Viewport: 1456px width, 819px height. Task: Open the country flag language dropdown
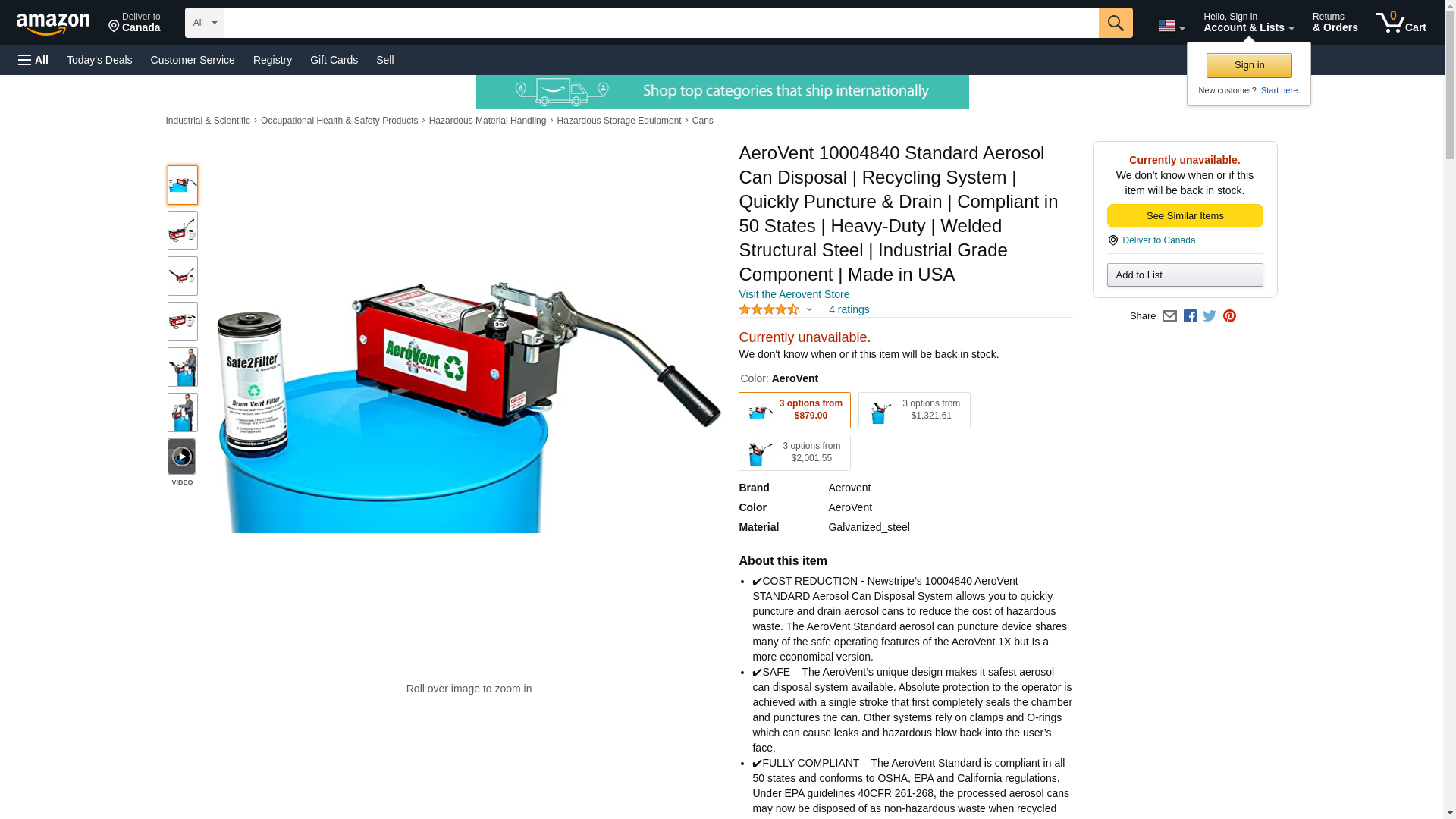click(x=1171, y=26)
